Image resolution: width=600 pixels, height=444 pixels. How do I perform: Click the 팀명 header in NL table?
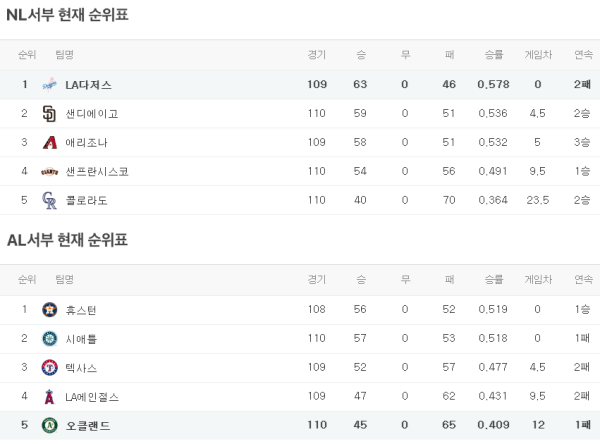tap(65, 54)
